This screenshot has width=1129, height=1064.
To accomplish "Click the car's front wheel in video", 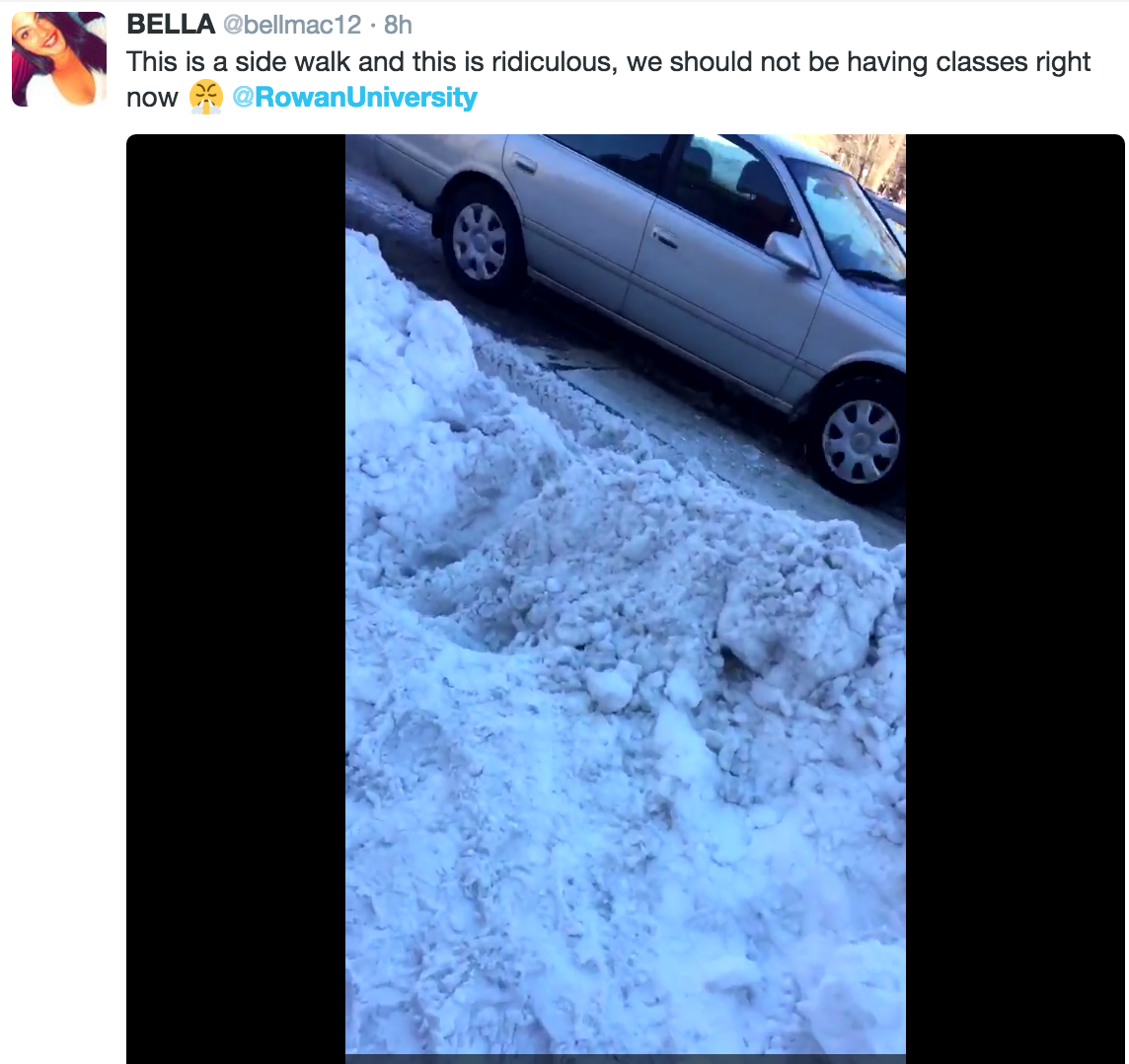I will click(x=860, y=439).
